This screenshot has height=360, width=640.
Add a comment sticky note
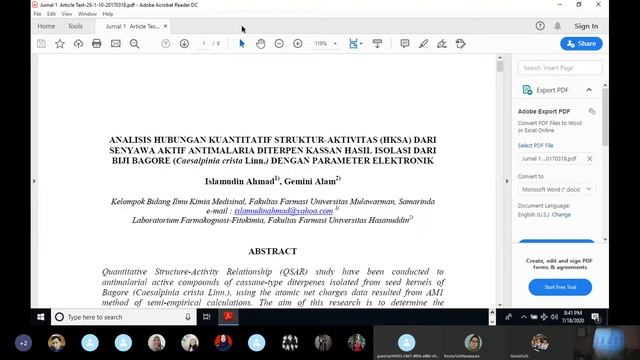tap(404, 44)
